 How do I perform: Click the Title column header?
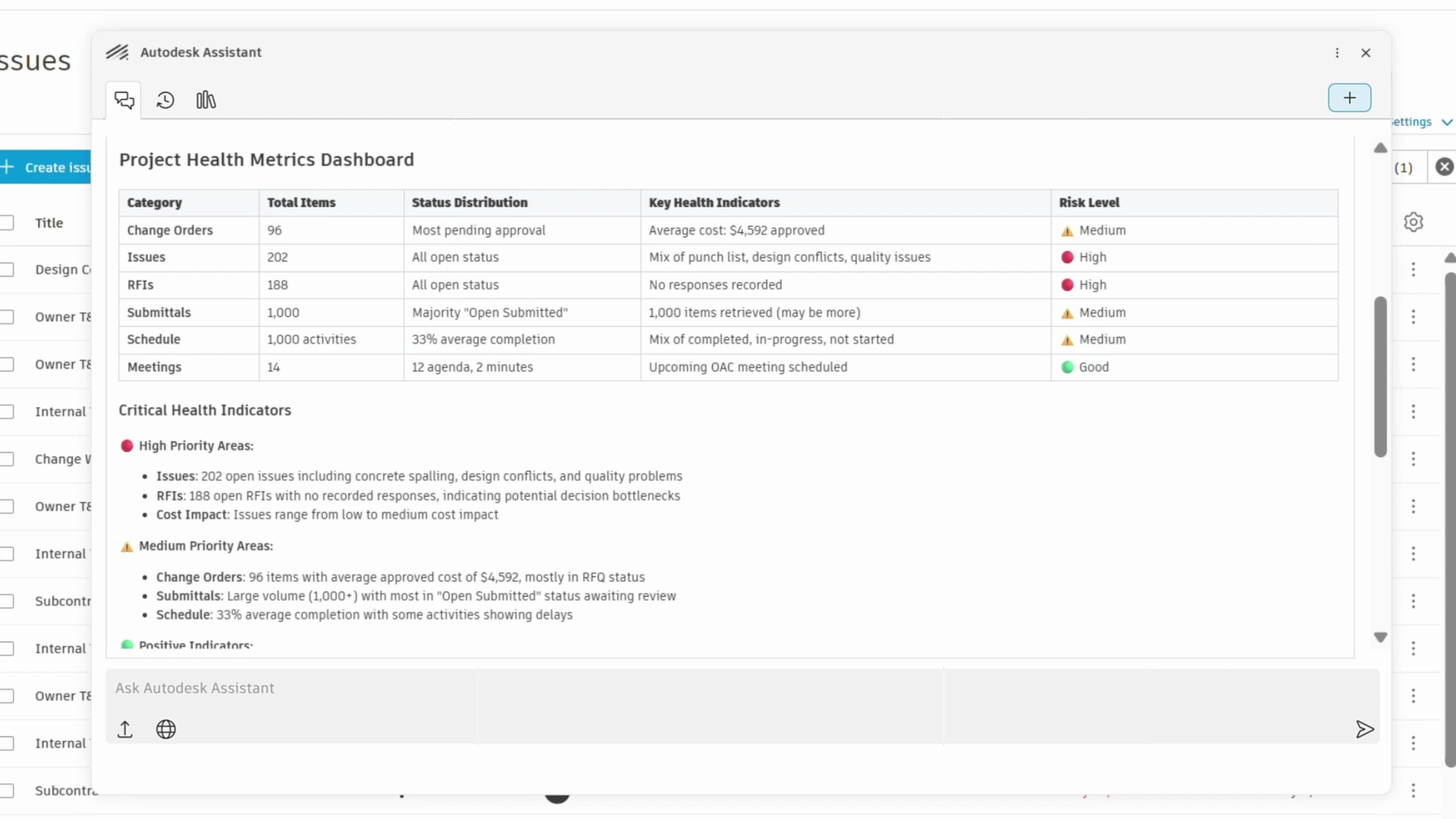pyautogui.click(x=49, y=223)
